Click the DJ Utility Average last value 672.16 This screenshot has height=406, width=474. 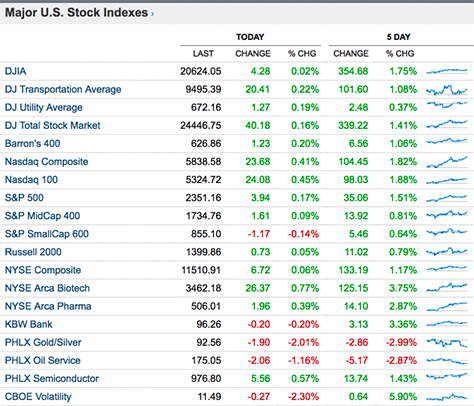[206, 107]
